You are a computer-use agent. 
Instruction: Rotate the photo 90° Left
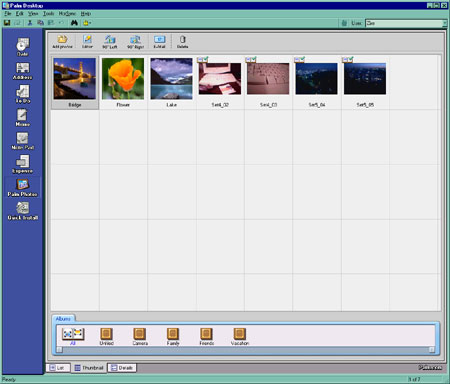(x=110, y=42)
